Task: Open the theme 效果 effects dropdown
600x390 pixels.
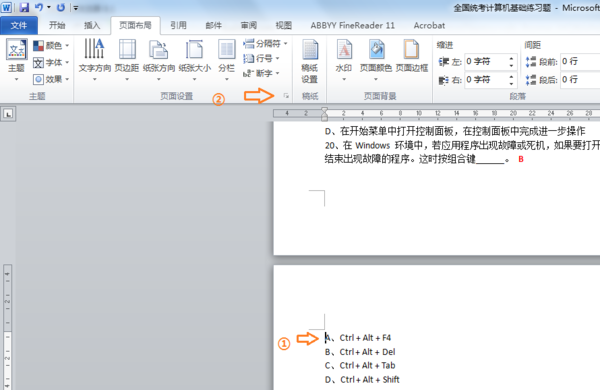Action: click(x=51, y=79)
